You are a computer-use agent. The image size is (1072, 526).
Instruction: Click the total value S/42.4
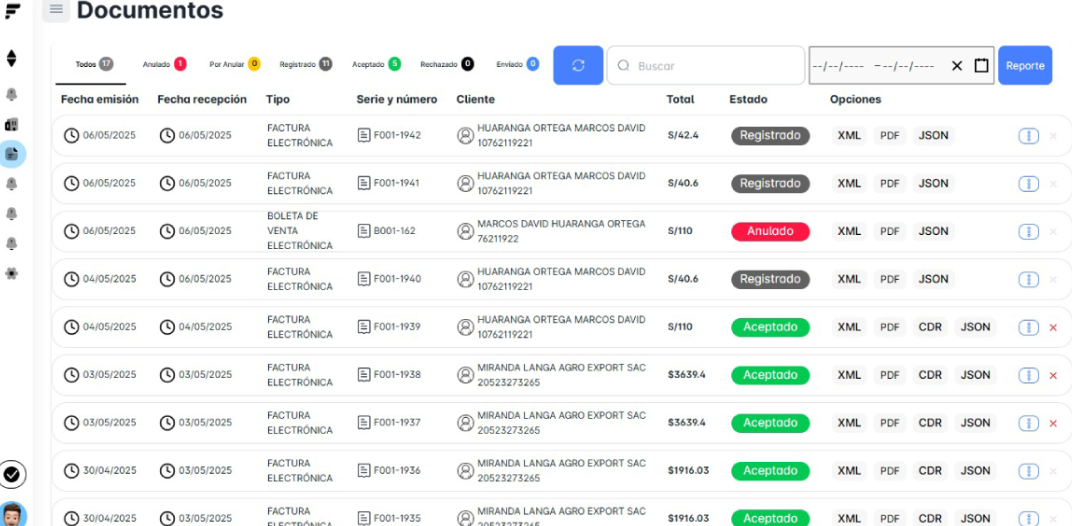(683, 135)
